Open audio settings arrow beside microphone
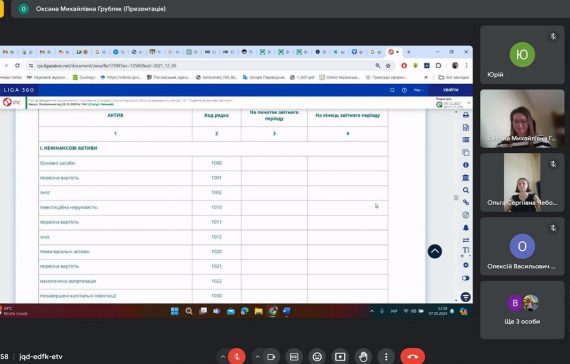This screenshot has height=364, width=570. 222,357
